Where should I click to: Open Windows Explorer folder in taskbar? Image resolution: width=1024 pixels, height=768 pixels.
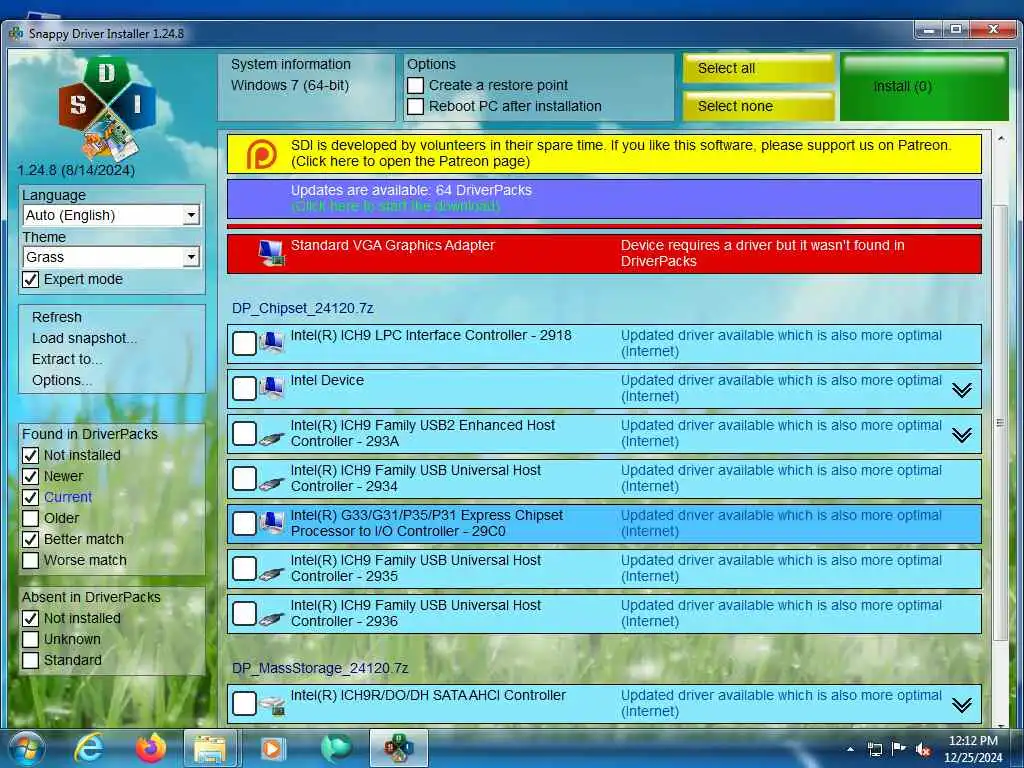coord(210,748)
